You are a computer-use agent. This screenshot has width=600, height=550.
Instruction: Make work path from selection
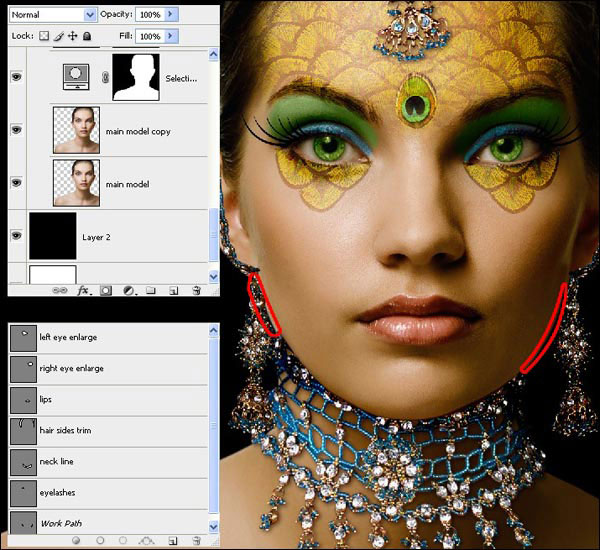[x=146, y=540]
